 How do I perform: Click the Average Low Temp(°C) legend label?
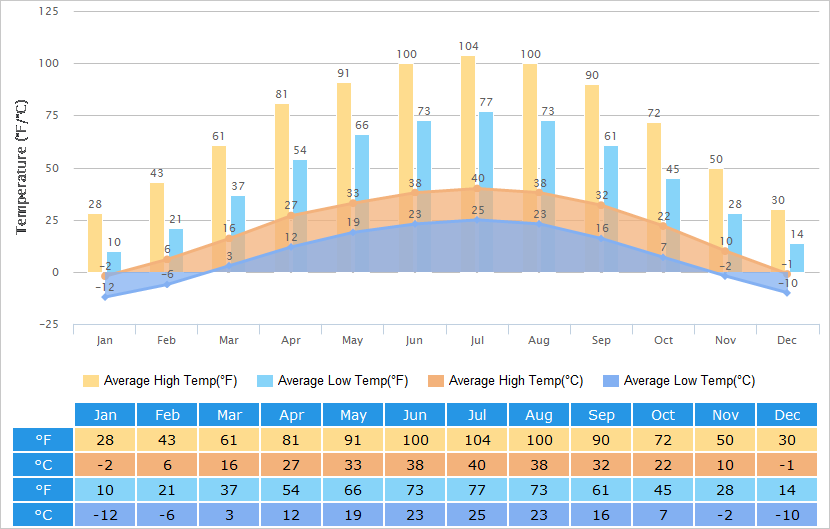[690, 381]
